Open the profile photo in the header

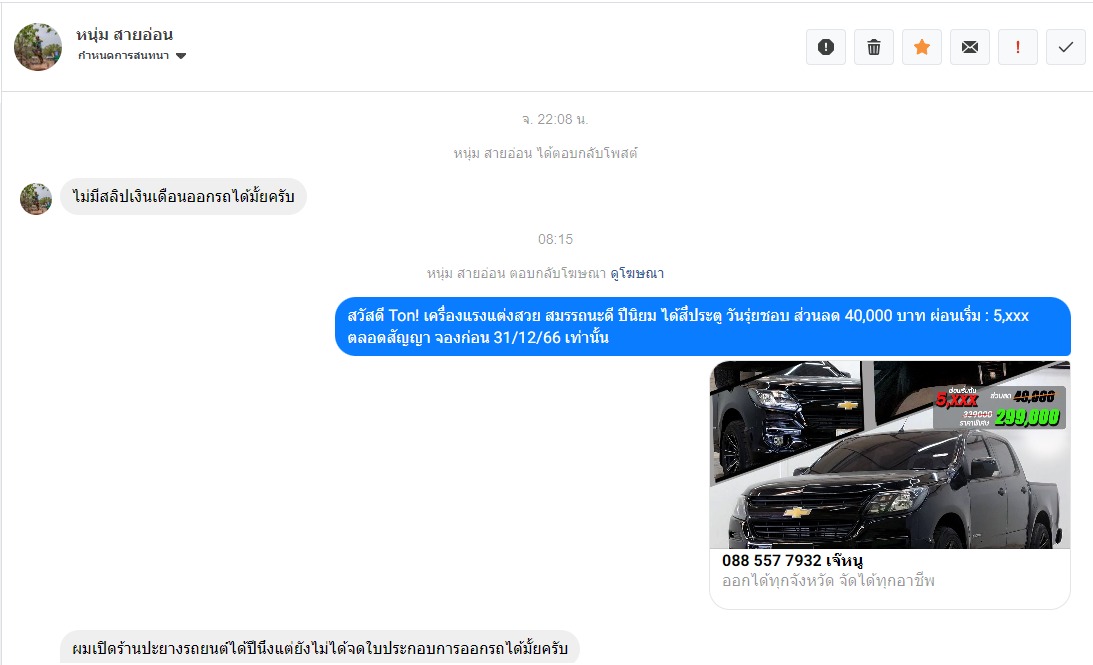38,47
